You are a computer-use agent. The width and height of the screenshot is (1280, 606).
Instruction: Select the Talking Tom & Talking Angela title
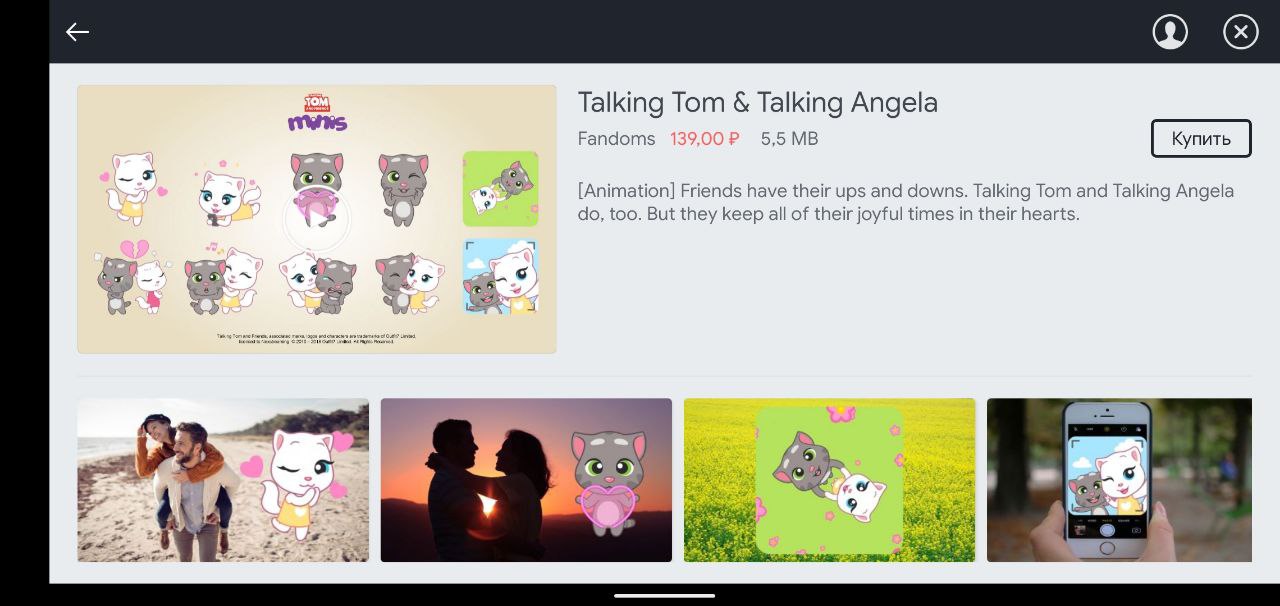pyautogui.click(x=758, y=102)
